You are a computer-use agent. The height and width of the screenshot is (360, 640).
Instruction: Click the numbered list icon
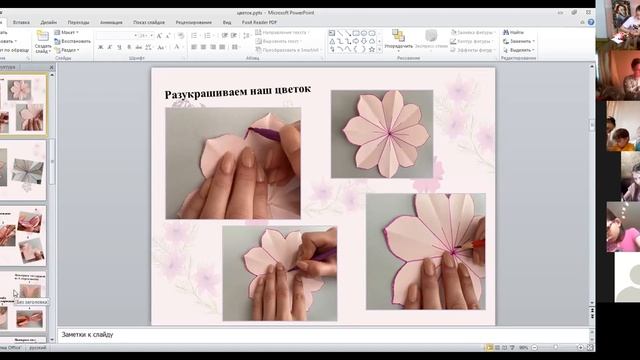point(207,36)
